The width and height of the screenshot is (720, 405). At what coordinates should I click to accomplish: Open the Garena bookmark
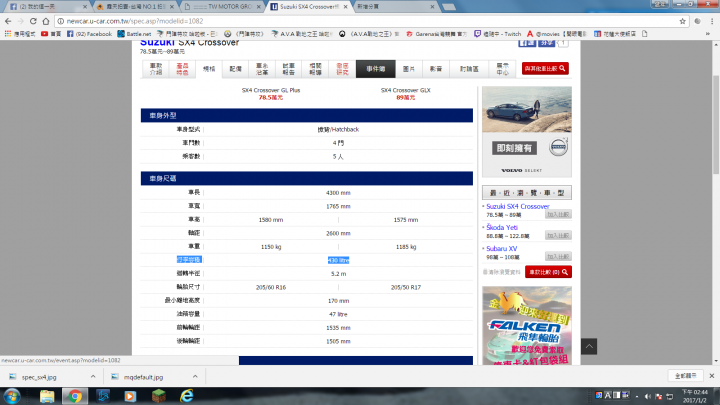click(x=436, y=34)
